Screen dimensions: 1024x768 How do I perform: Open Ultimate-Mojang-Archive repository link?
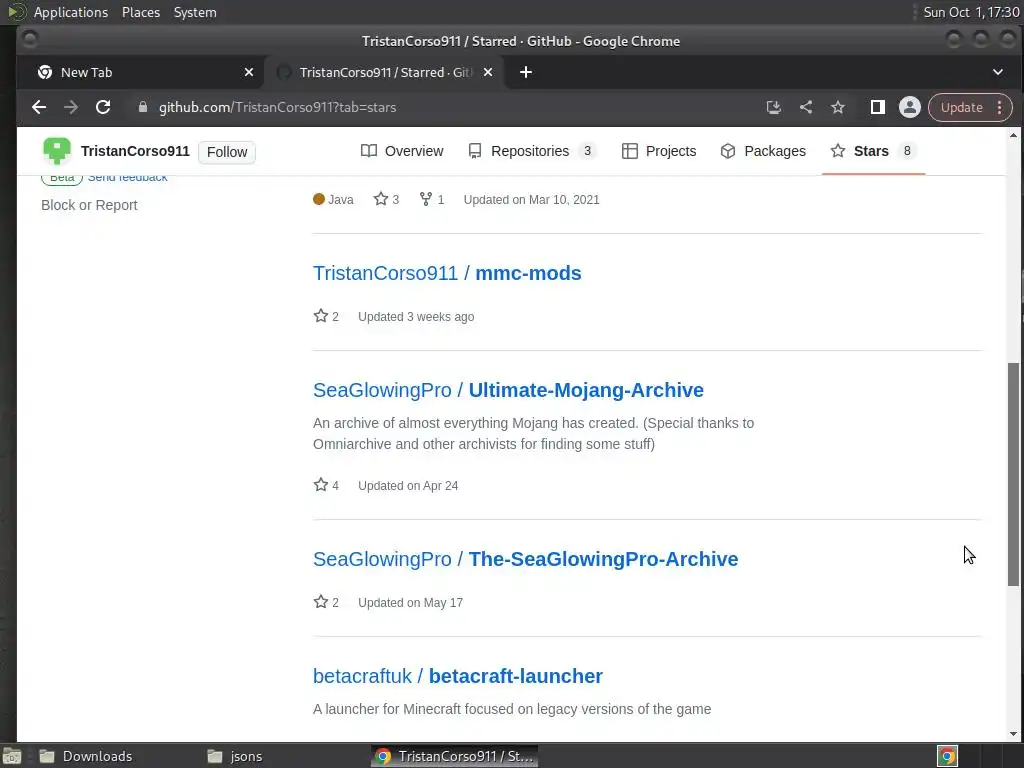pos(586,390)
